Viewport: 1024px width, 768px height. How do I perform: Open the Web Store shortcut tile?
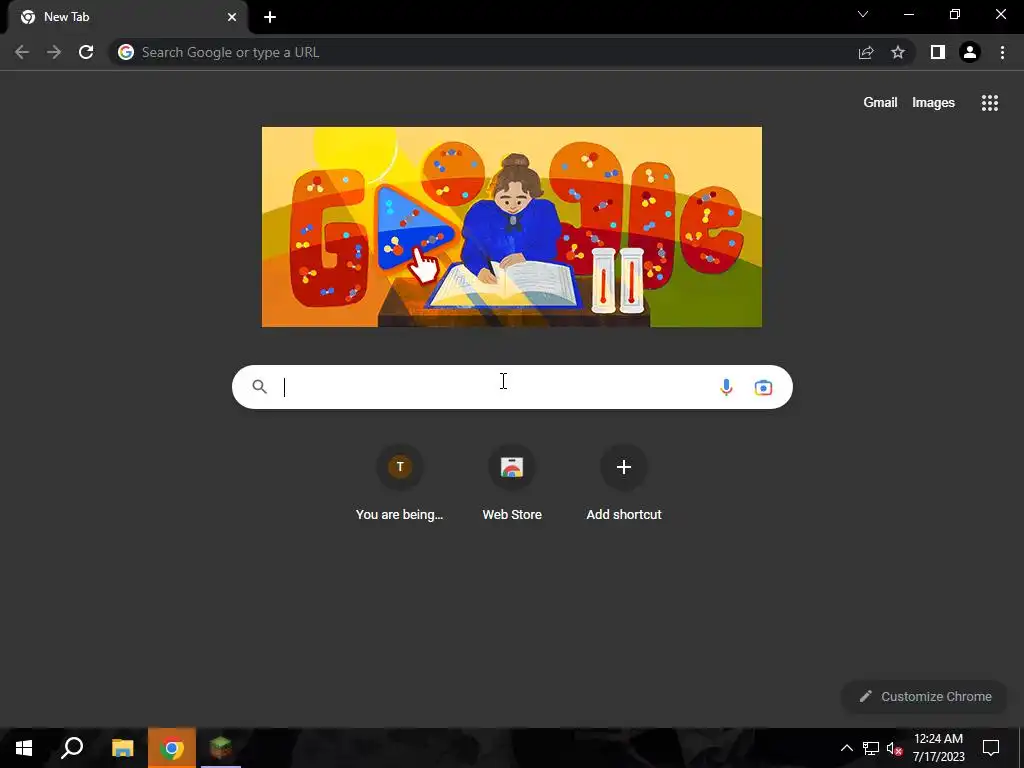(512, 484)
